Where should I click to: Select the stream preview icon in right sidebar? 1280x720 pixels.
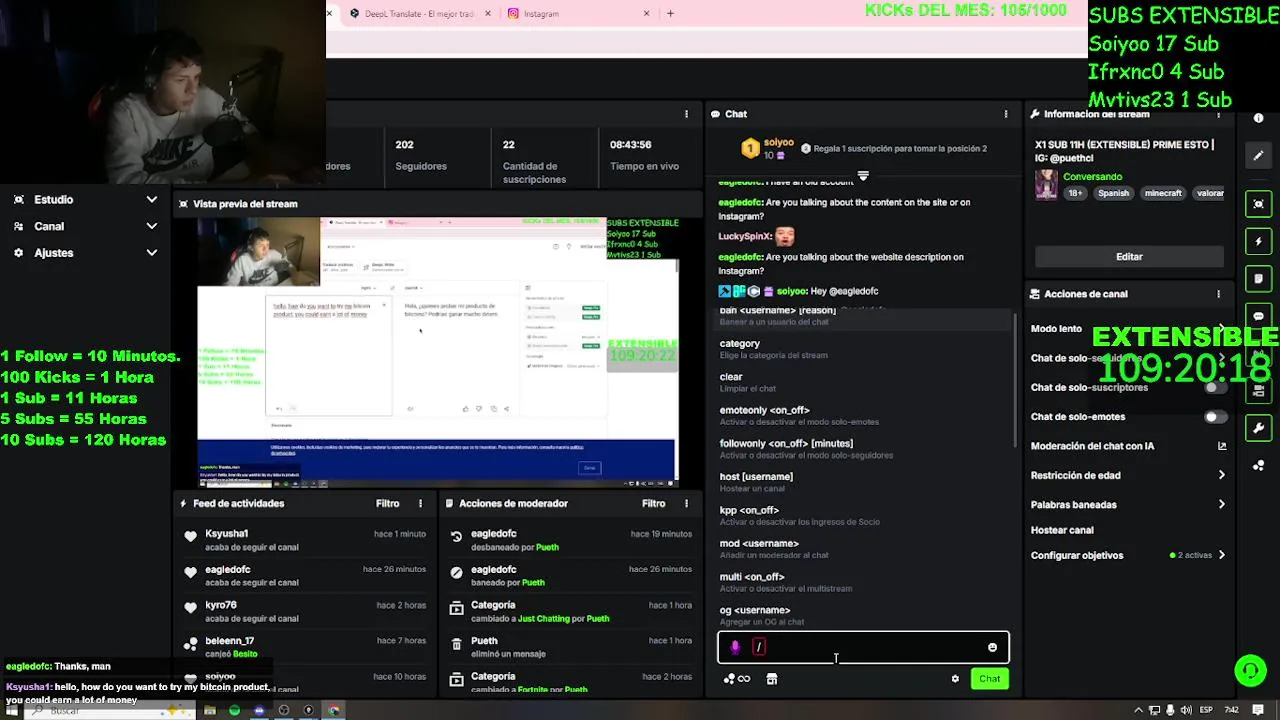(1258, 204)
